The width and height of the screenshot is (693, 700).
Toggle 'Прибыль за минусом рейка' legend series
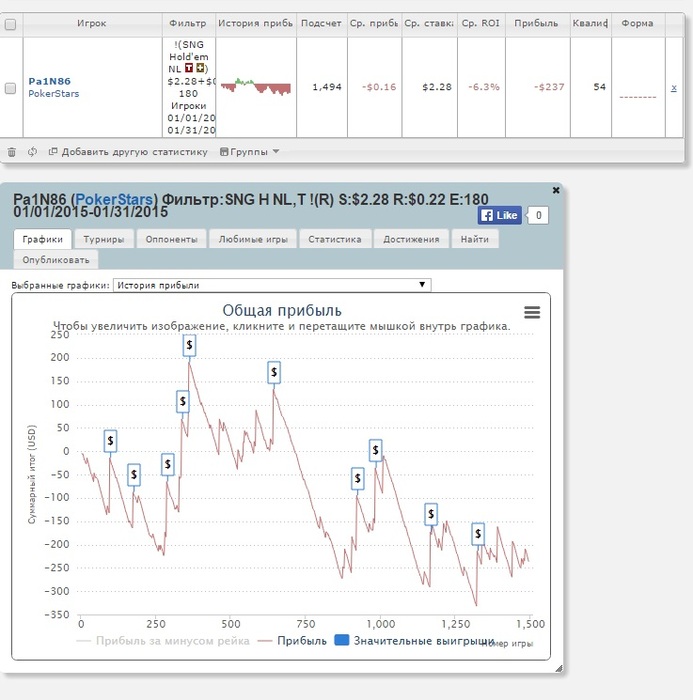point(163,641)
